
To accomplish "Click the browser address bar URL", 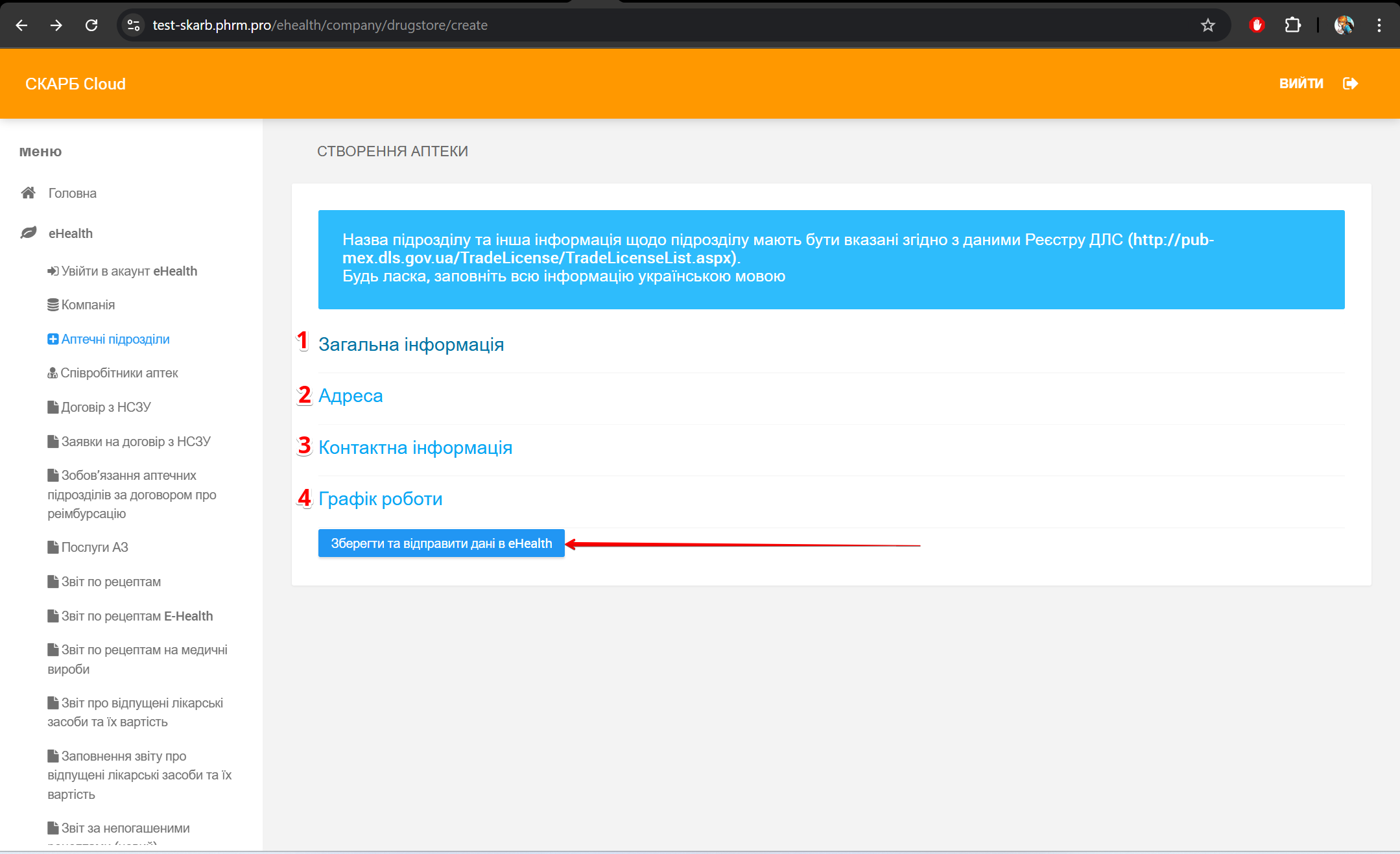I will click(x=320, y=25).
